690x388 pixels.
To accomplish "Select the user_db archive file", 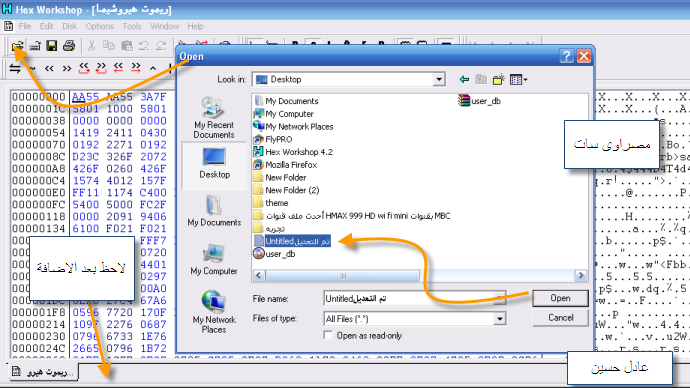I will (x=479, y=101).
